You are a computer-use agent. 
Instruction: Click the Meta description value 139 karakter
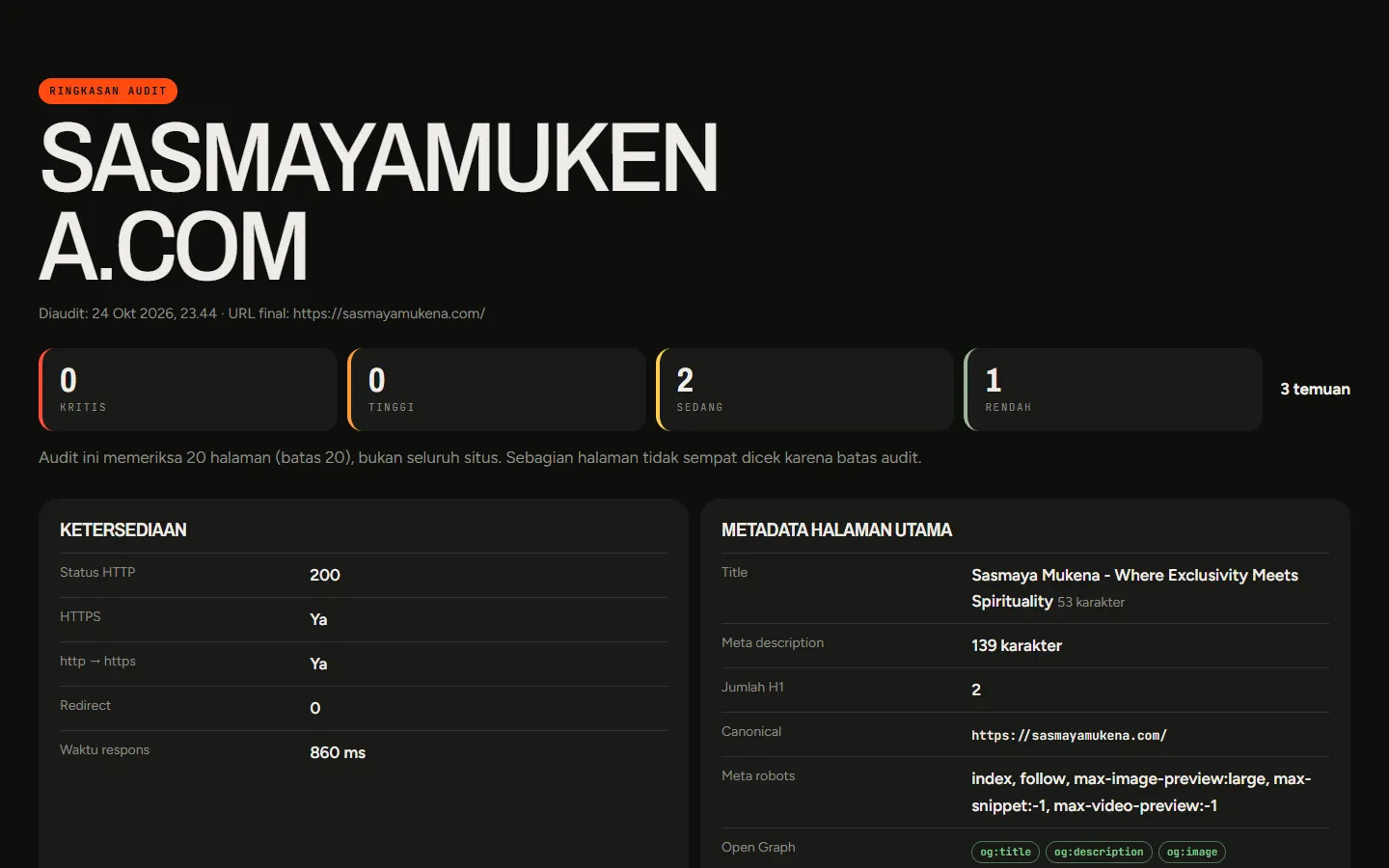coord(1017,645)
